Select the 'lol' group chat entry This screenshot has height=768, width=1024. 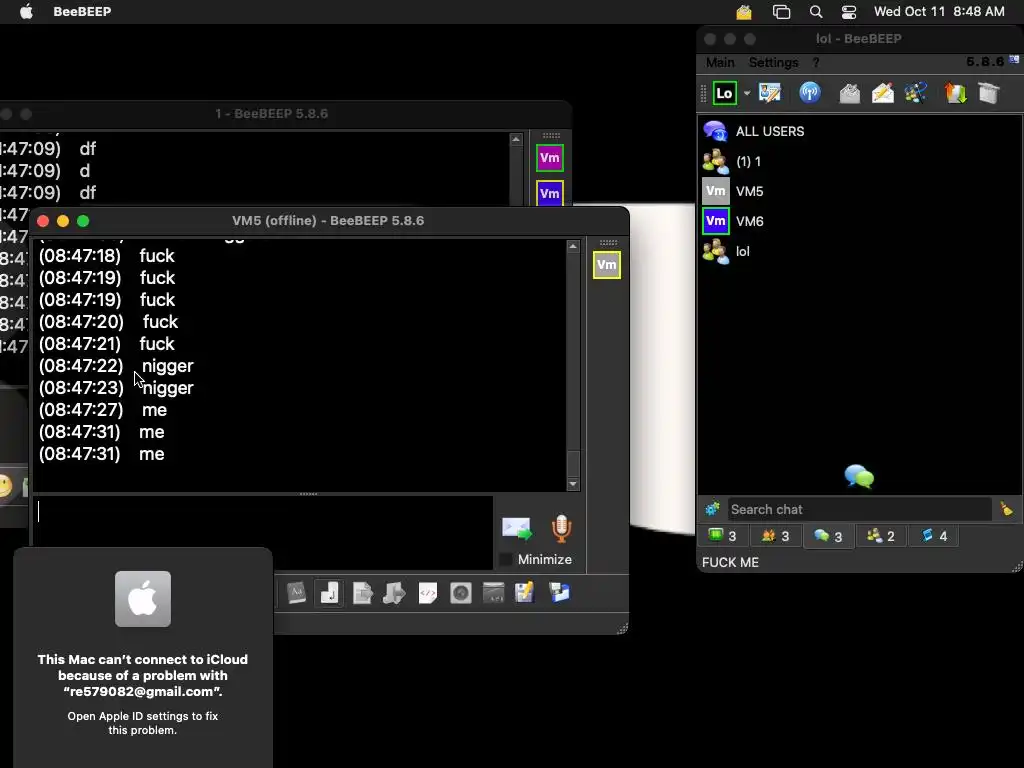click(x=860, y=251)
